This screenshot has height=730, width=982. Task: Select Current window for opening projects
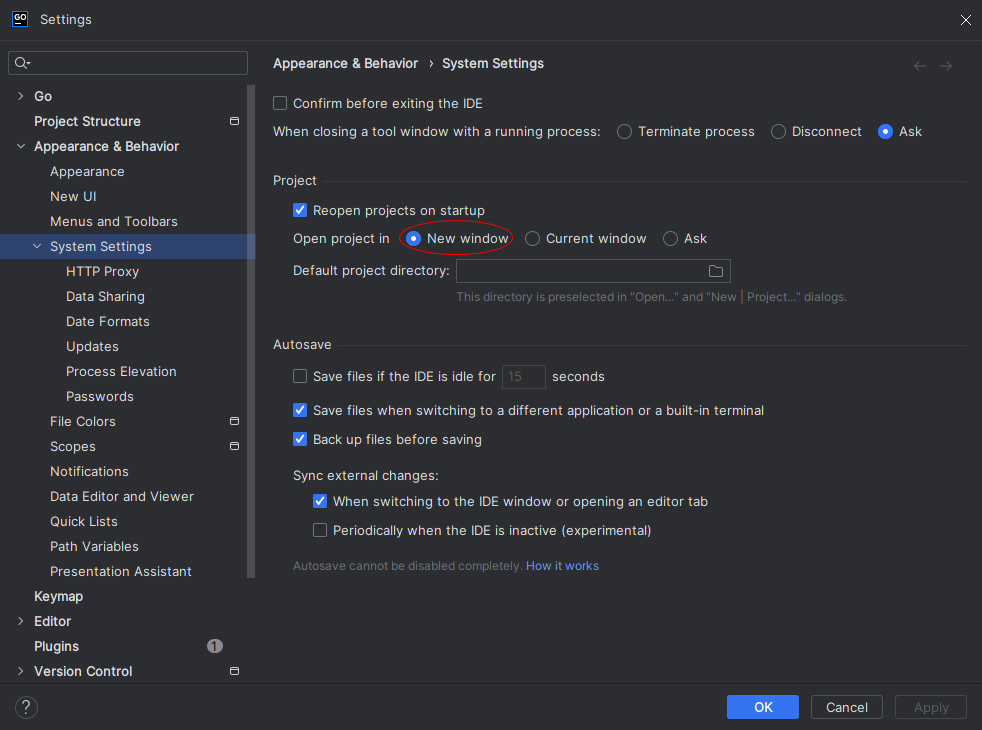point(532,239)
